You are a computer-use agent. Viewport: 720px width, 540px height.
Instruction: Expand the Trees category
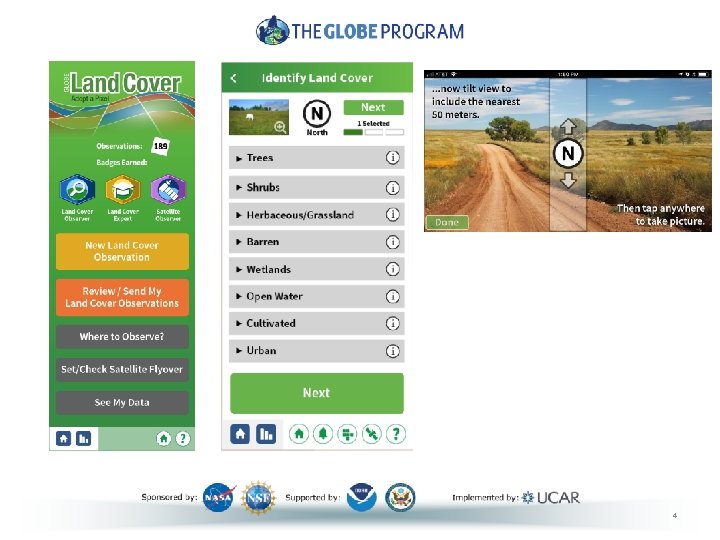pos(316,158)
